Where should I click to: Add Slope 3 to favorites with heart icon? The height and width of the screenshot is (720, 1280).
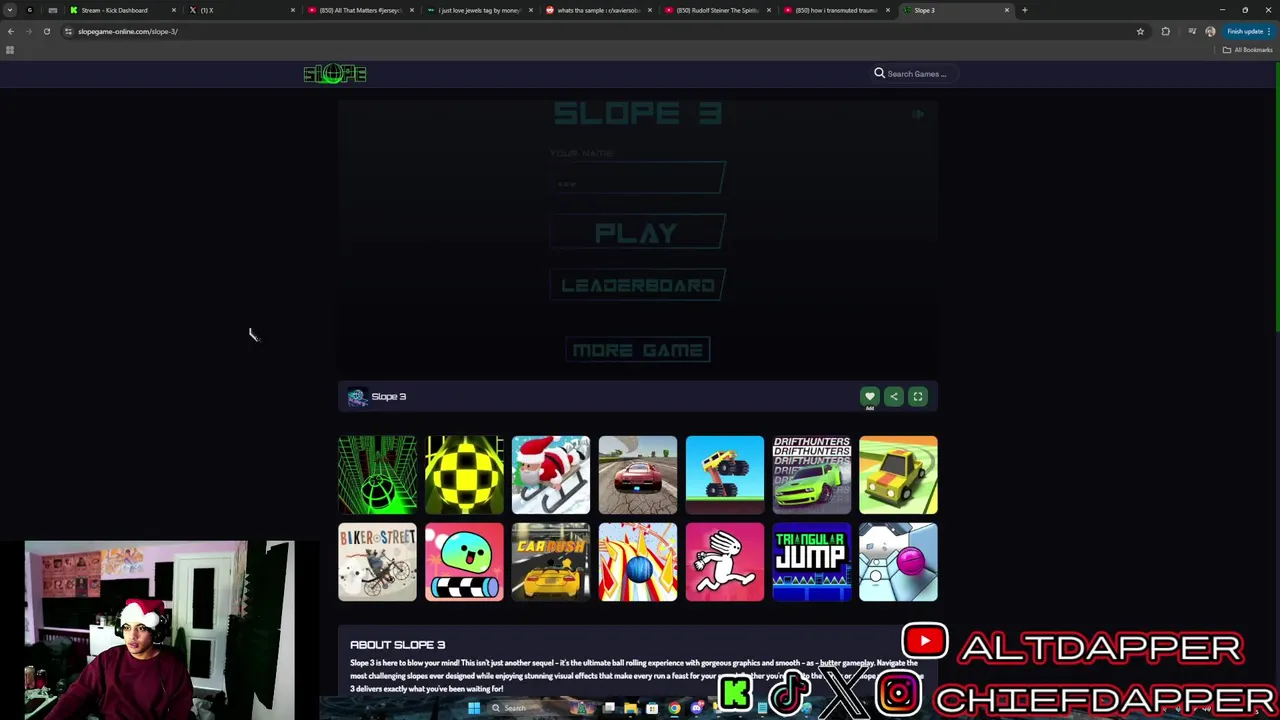click(x=870, y=397)
